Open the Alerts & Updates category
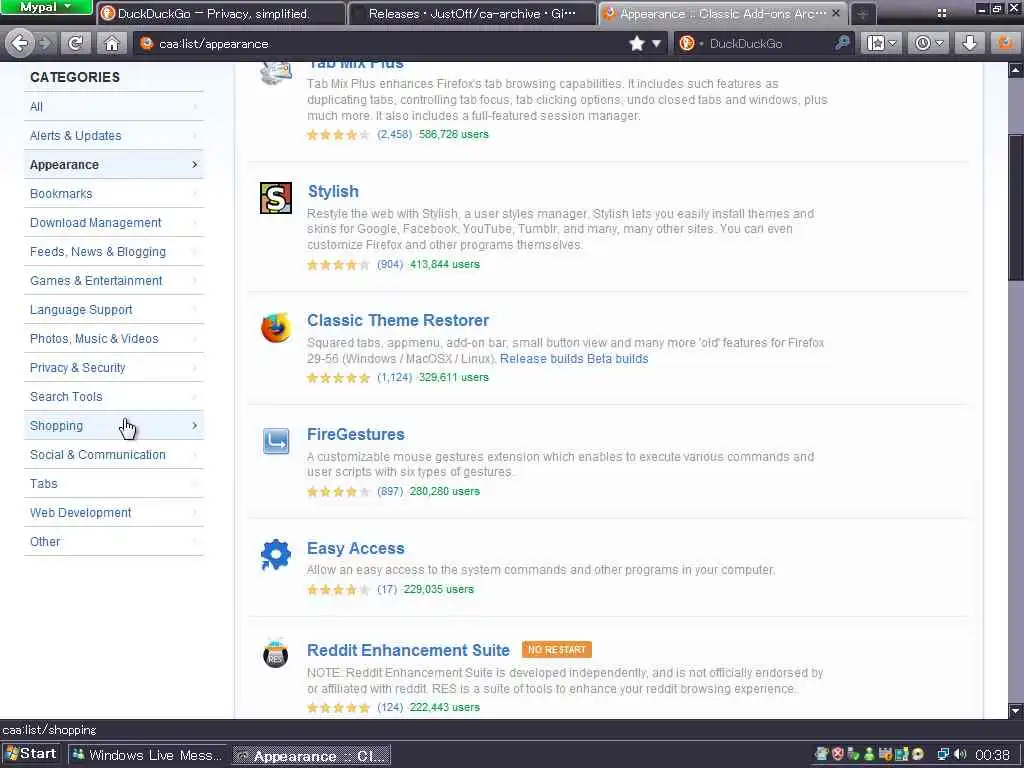 point(114,135)
